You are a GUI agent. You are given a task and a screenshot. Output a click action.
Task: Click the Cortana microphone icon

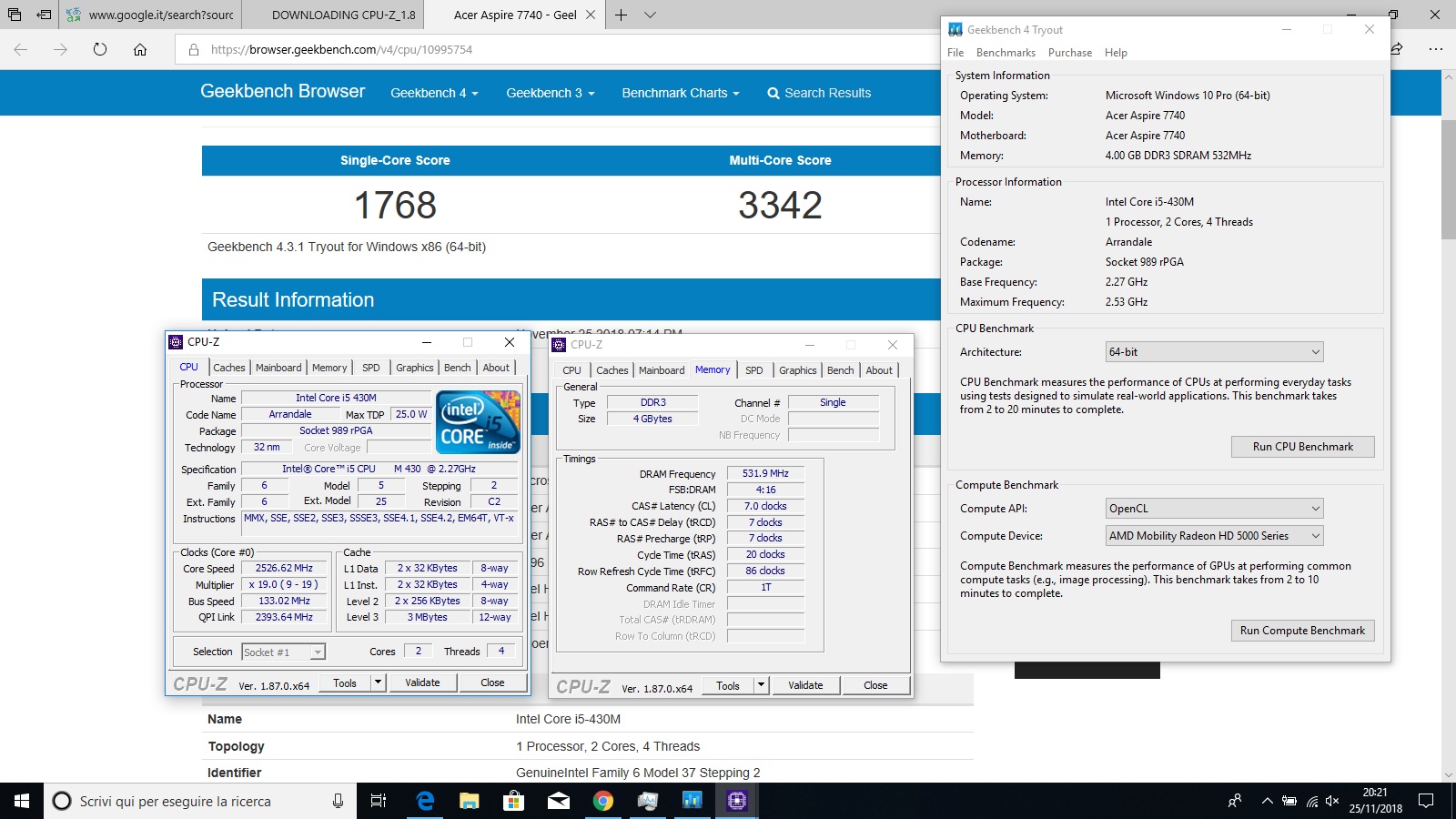click(338, 801)
